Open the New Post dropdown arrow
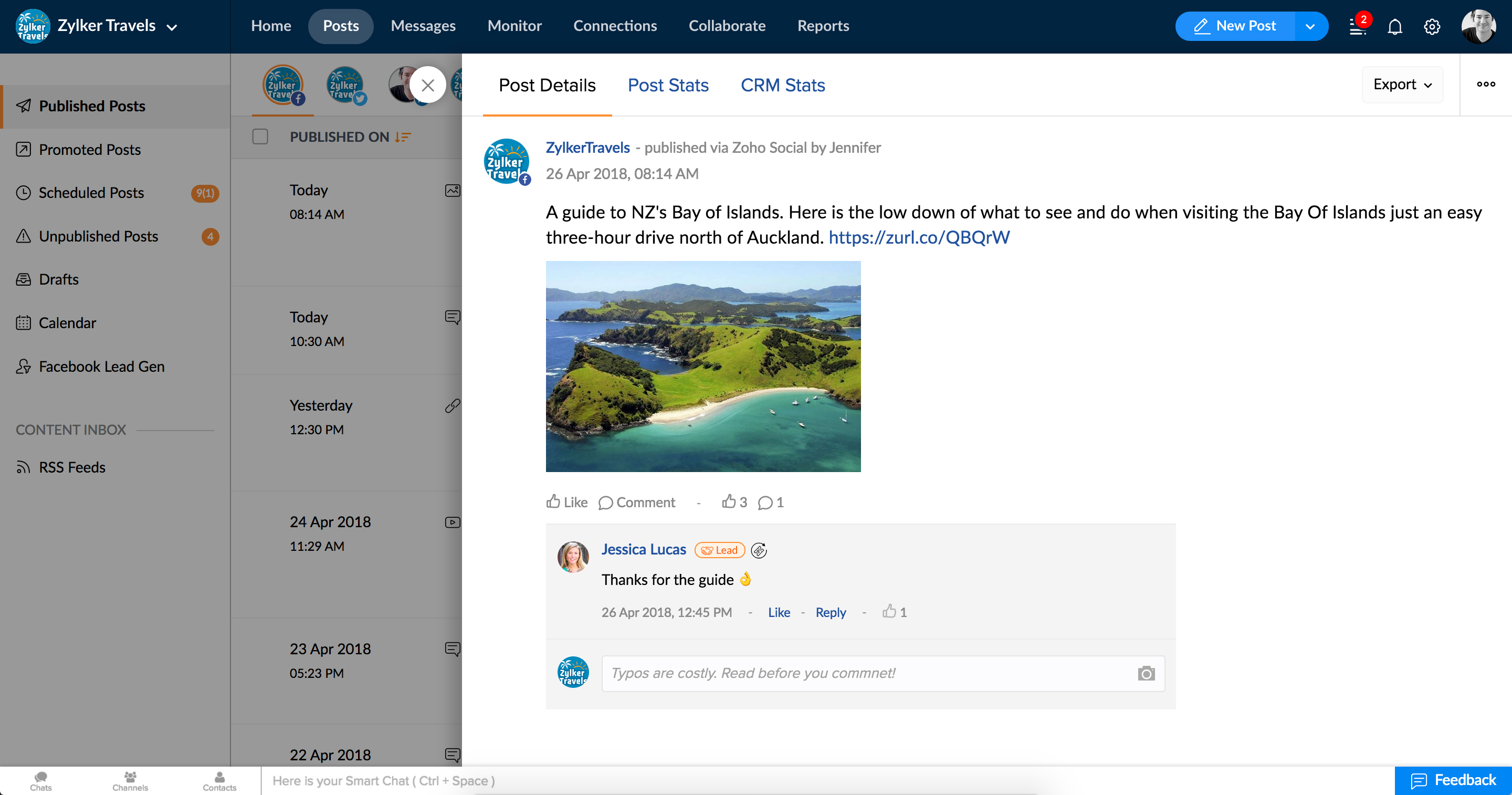Screen dimensions: 1512x795 tap(1310, 26)
